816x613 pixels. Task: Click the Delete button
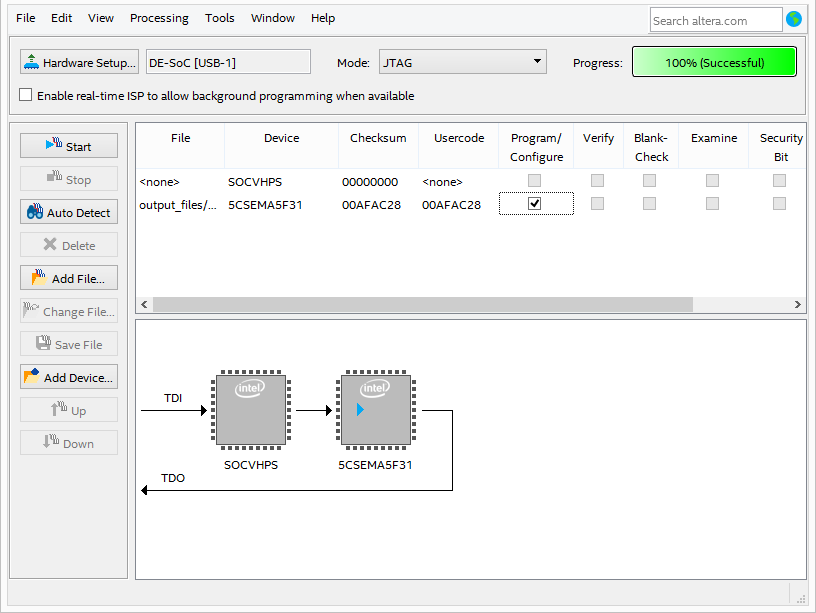click(x=69, y=245)
